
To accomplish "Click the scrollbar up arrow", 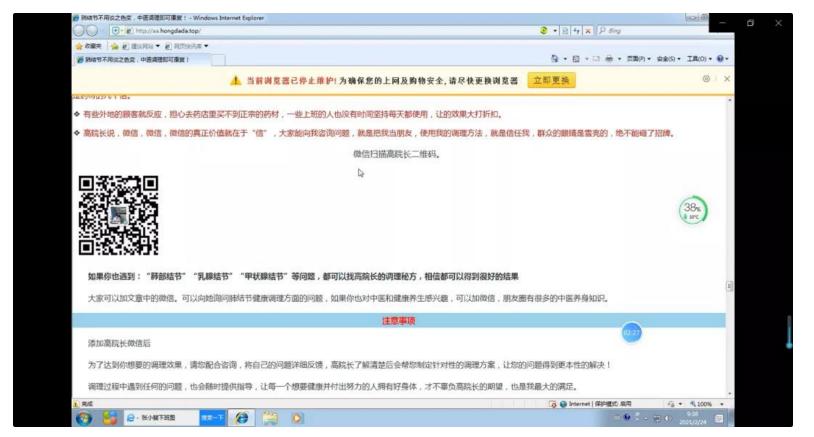I will point(729,100).
